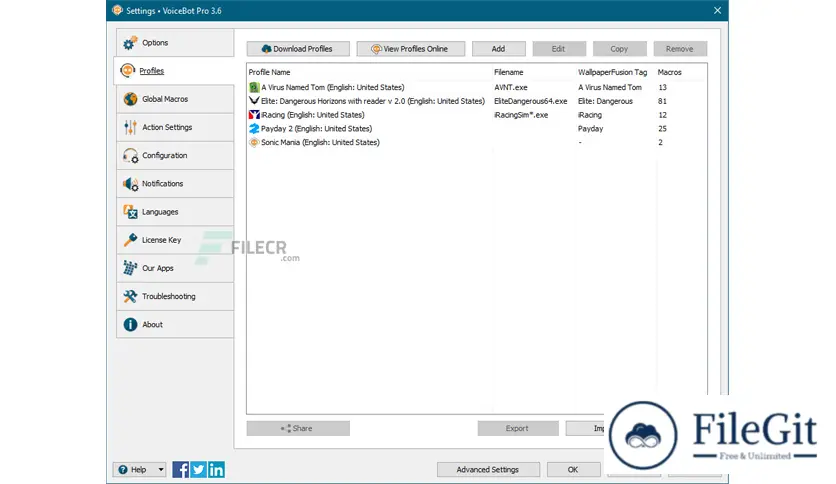Click the Remove profile button
The width and height of the screenshot is (836, 484).
point(680,49)
